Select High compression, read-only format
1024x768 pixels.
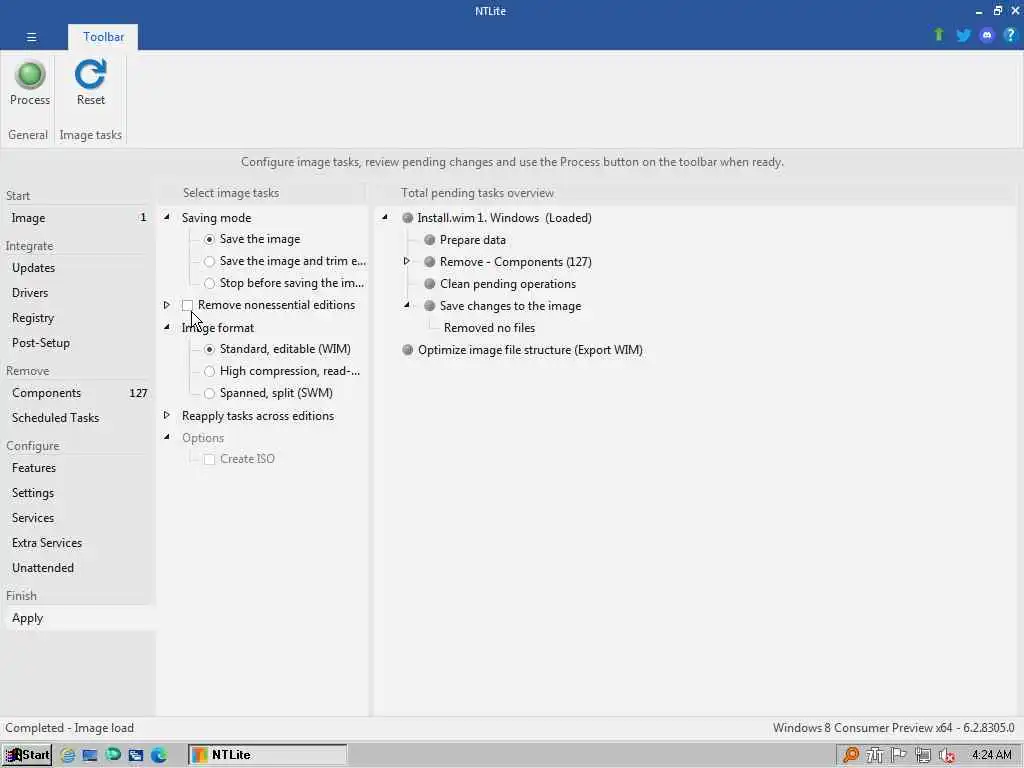coord(209,372)
